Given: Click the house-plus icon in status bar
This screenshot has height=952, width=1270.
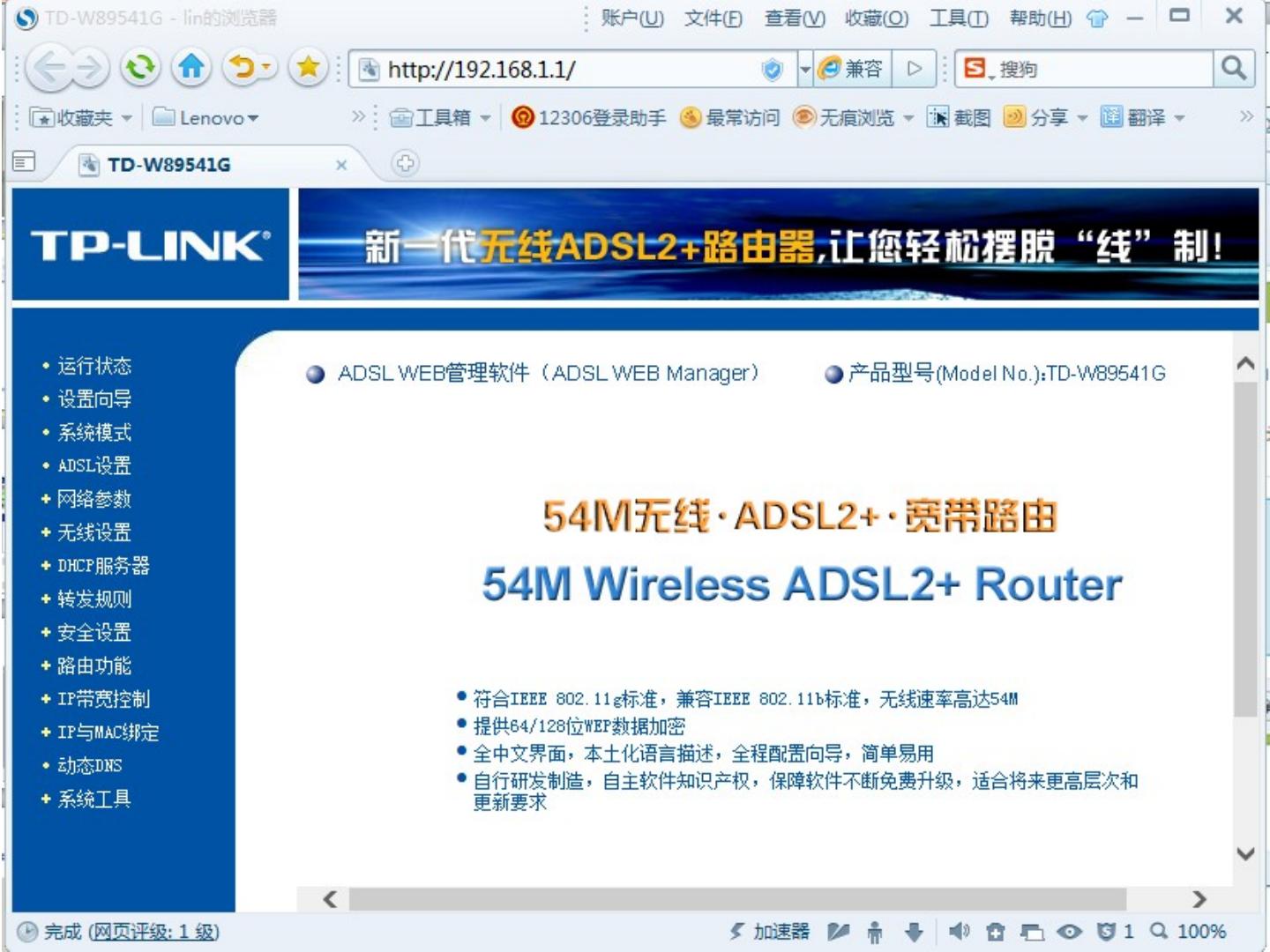Looking at the screenshot, I should [996, 932].
